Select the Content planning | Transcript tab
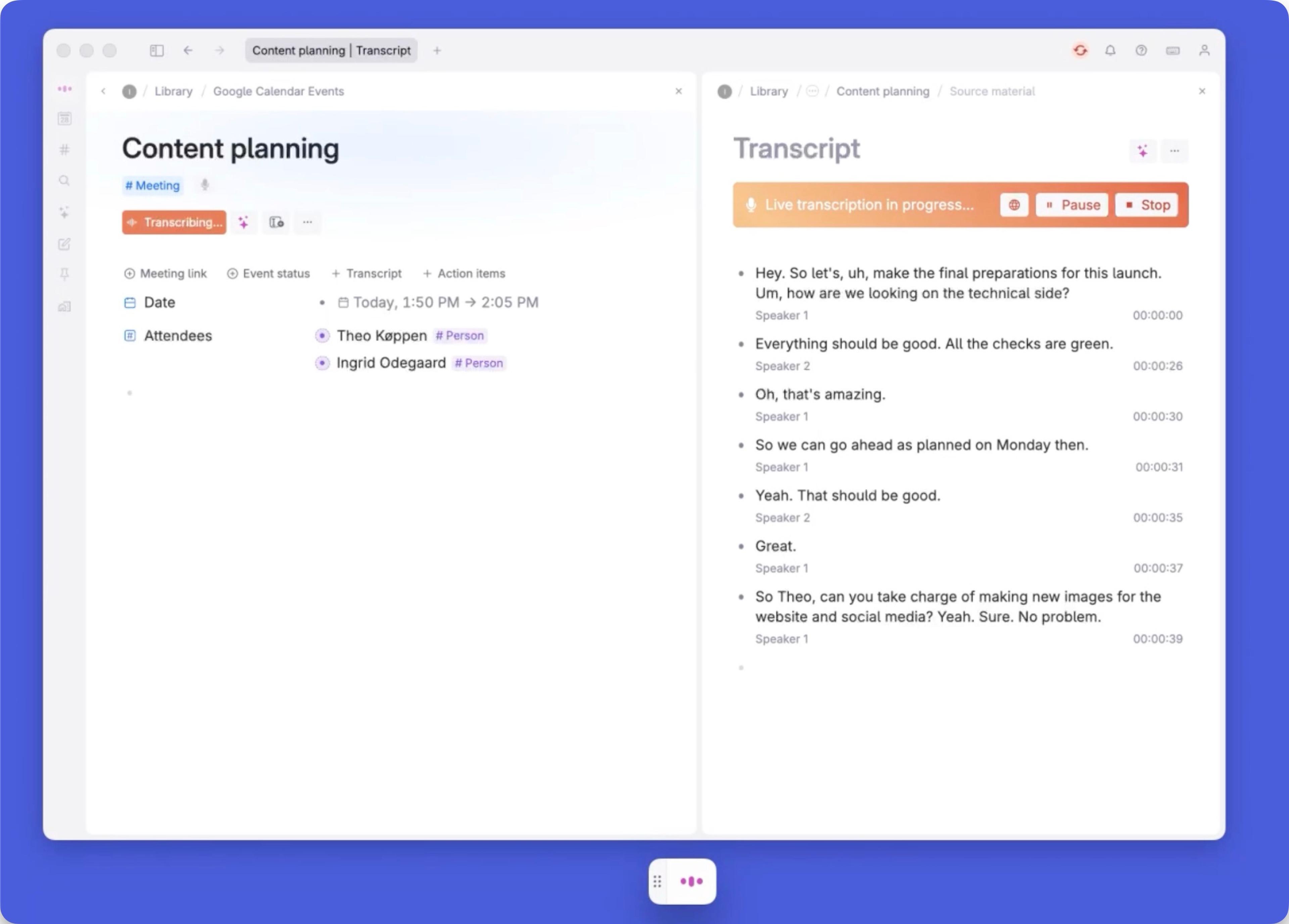This screenshot has height=924, width=1289. [331, 51]
